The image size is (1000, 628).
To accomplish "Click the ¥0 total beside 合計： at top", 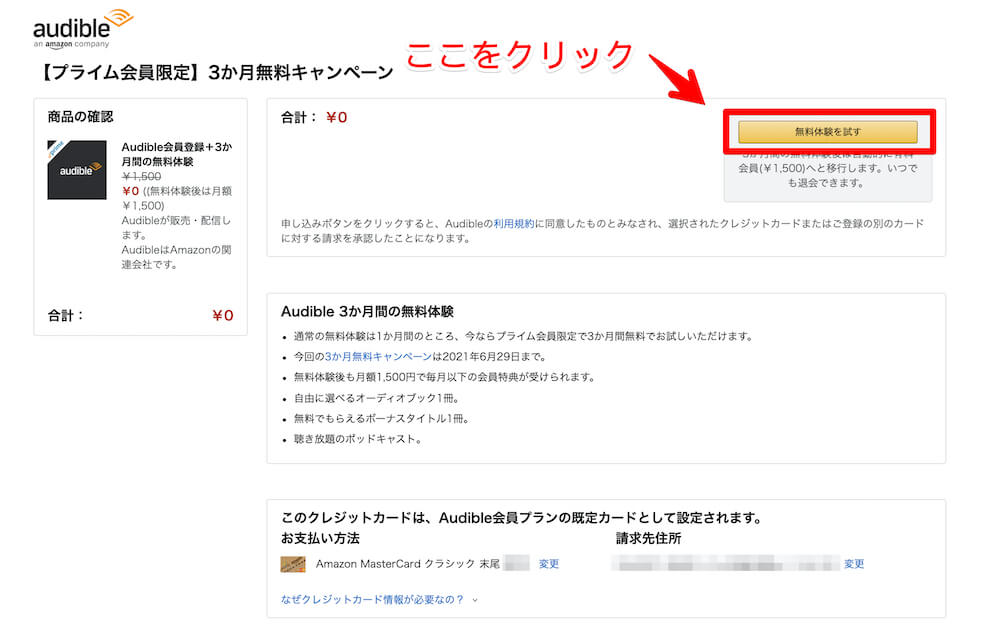I will pyautogui.click(x=336, y=117).
